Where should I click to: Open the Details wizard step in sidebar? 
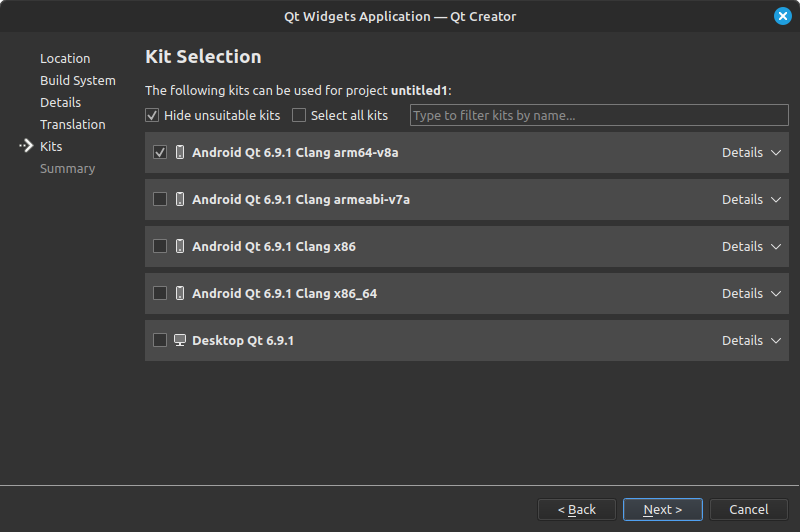click(x=60, y=103)
